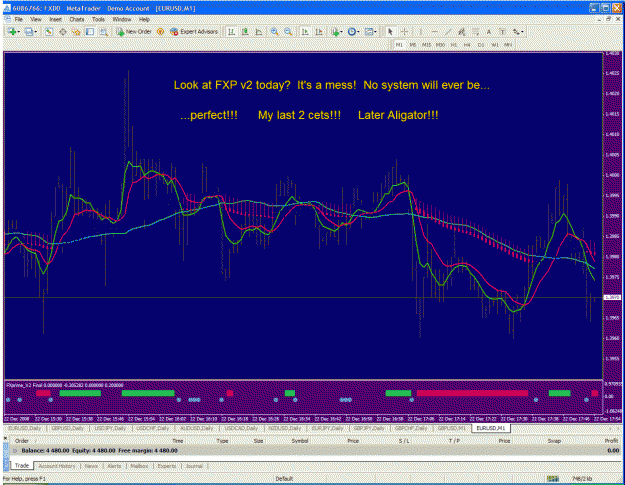Open the File menu
The width and height of the screenshot is (625, 485).
coord(19,19)
